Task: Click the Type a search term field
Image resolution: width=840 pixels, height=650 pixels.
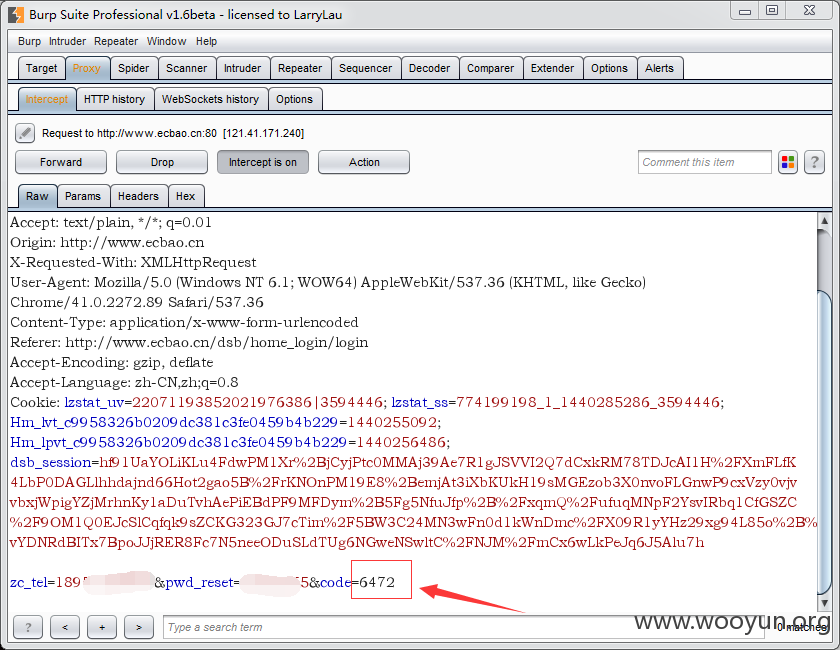Action: pos(463,627)
